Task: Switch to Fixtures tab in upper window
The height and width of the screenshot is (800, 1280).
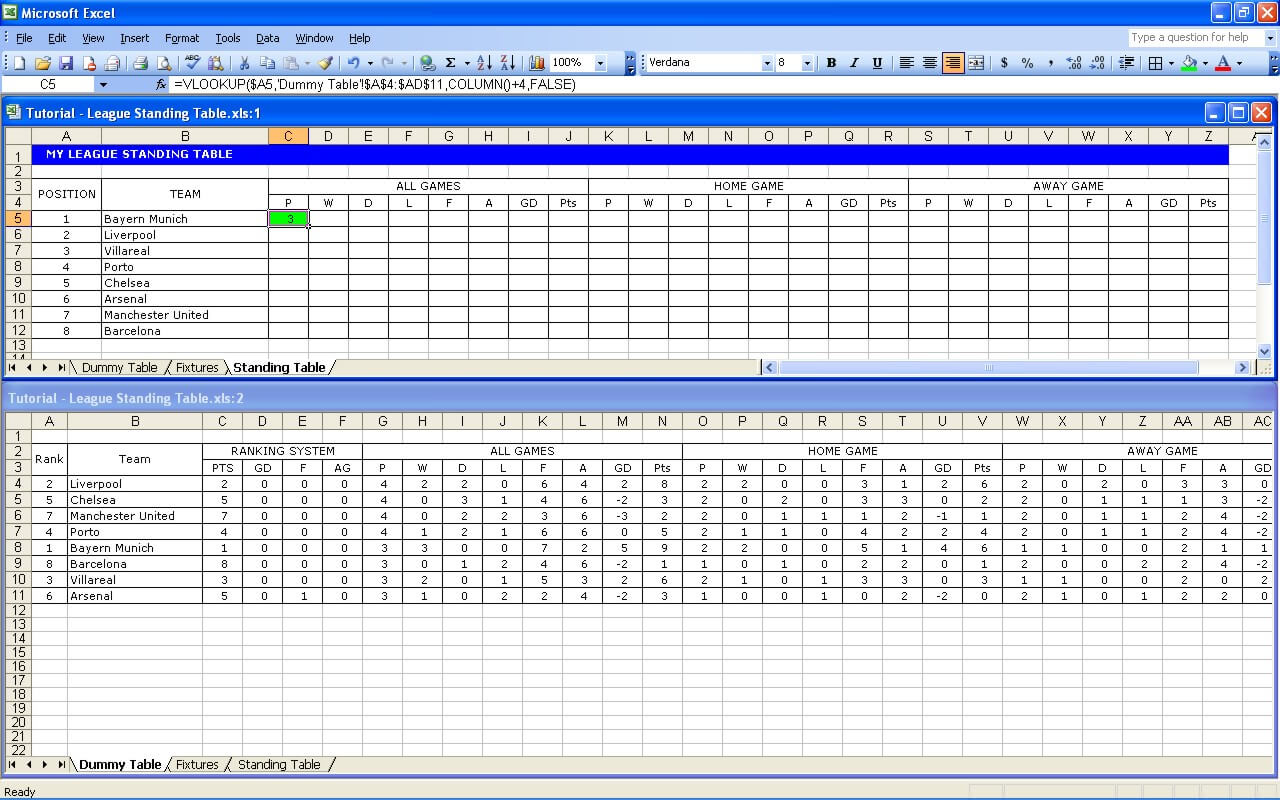Action: [x=197, y=368]
